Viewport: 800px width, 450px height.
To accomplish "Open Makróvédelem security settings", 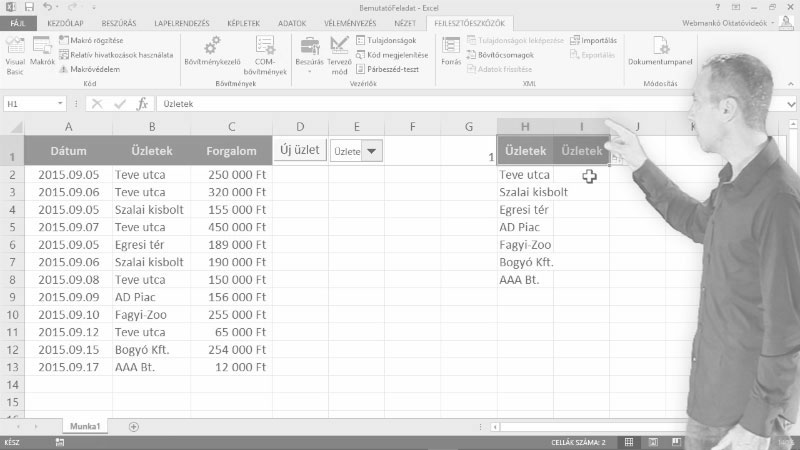I will click(x=90, y=69).
